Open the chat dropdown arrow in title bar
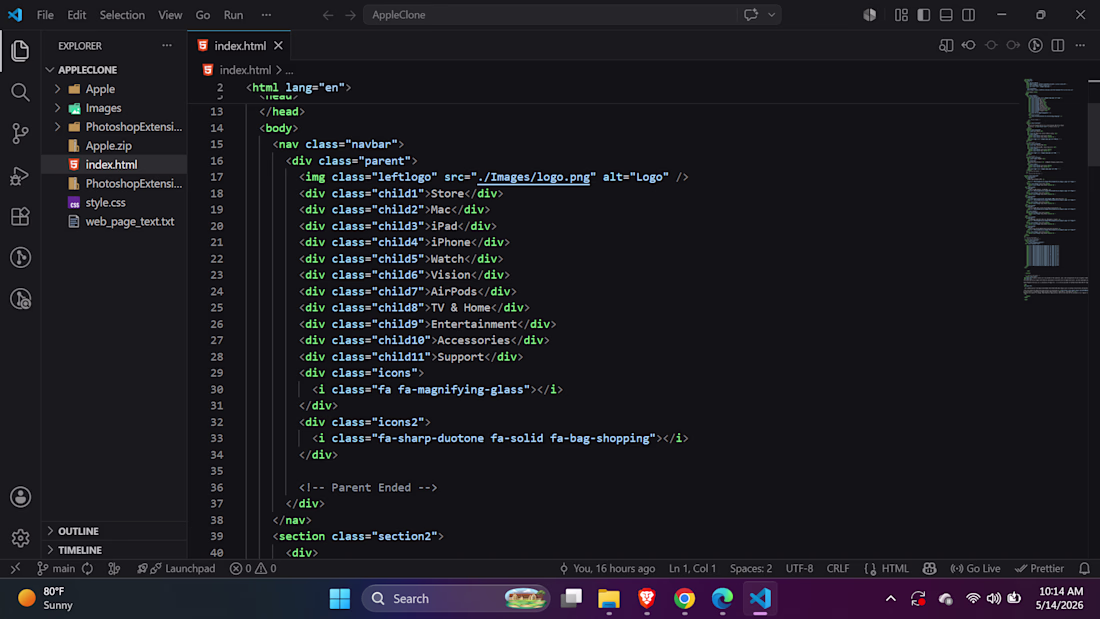This screenshot has width=1100, height=619. tap(772, 15)
